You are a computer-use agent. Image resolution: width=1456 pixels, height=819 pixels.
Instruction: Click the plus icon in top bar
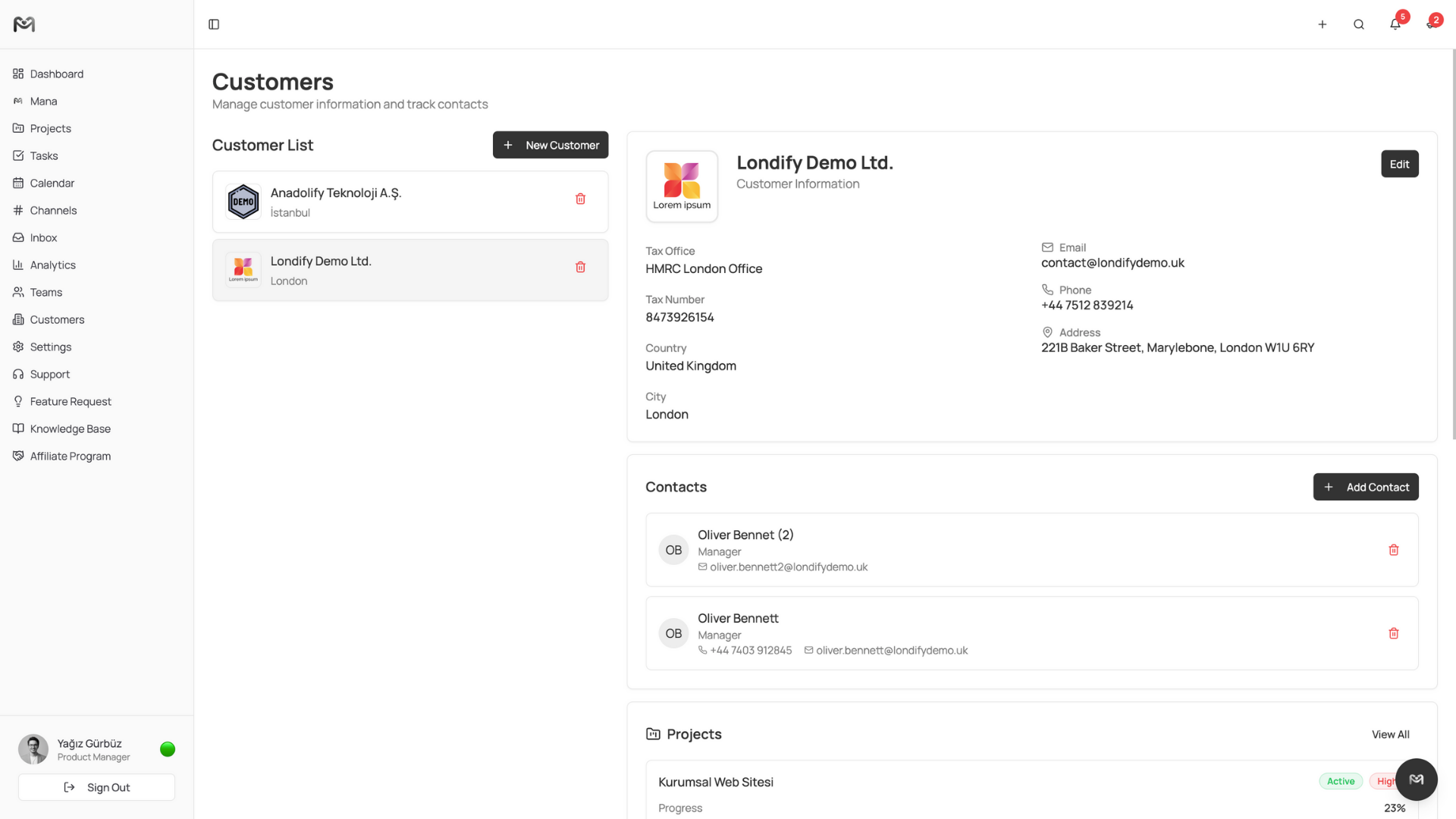(x=1322, y=24)
